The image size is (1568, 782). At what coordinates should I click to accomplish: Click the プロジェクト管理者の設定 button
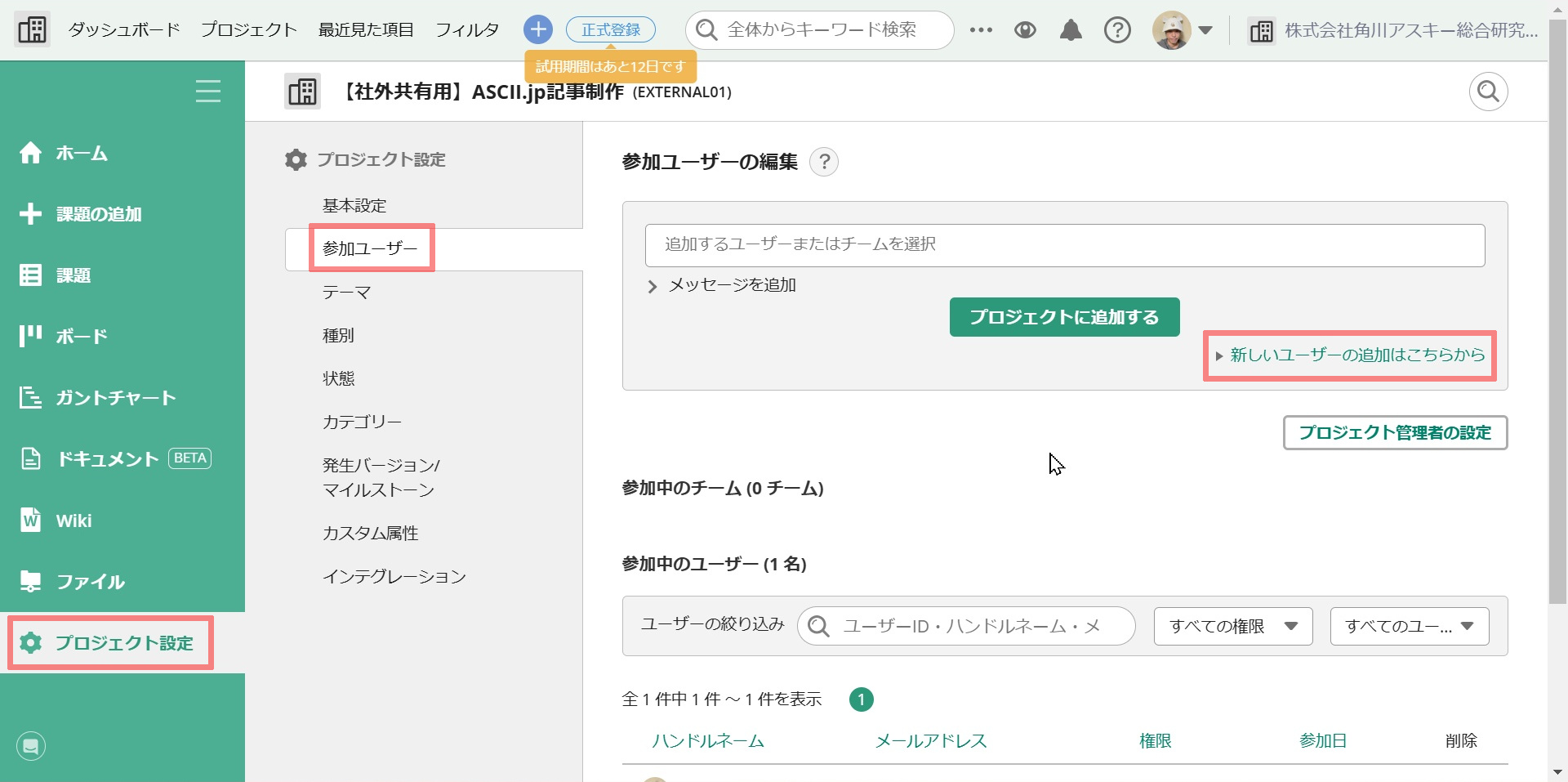point(1395,433)
